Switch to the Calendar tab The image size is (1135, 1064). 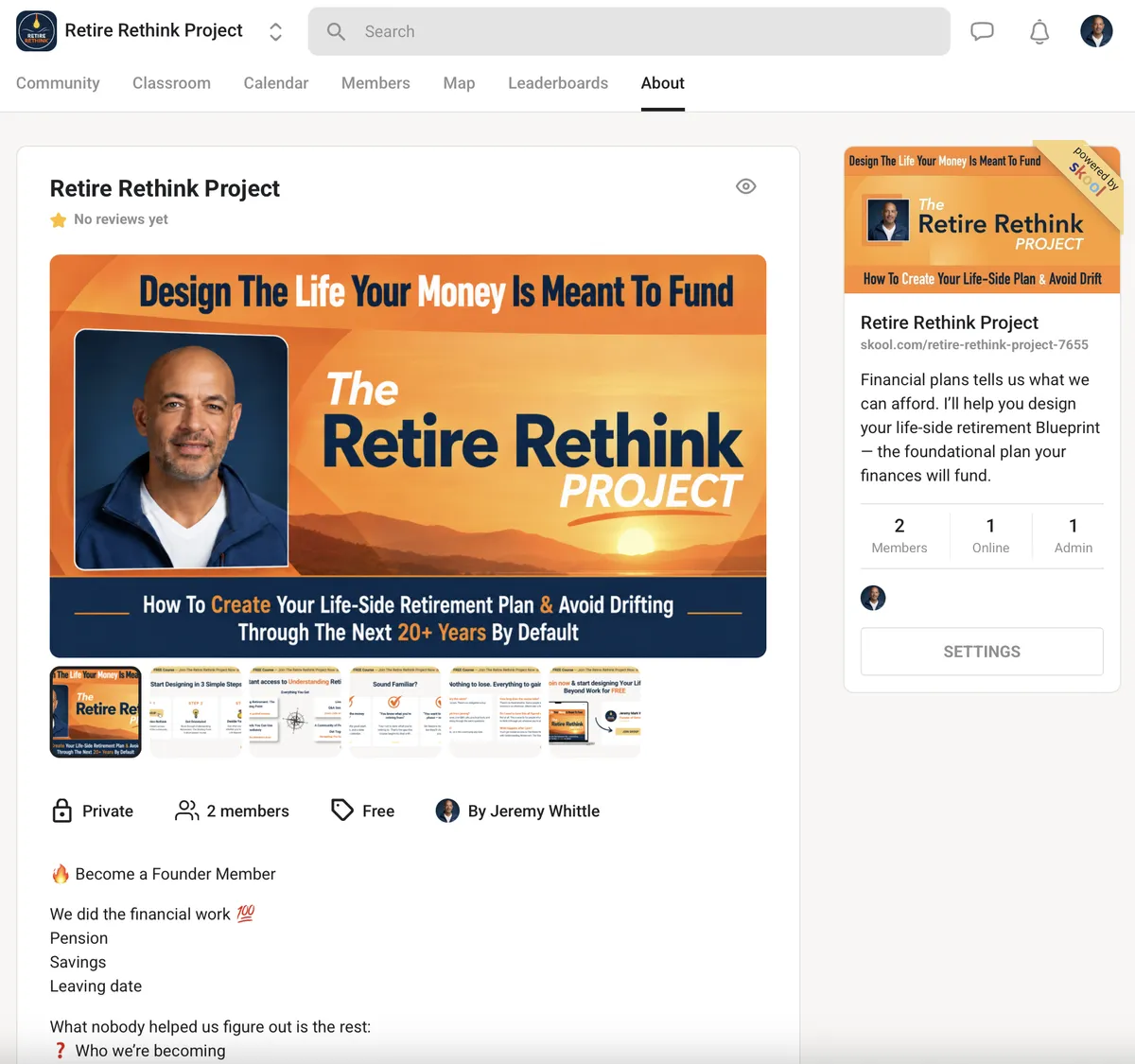[276, 83]
